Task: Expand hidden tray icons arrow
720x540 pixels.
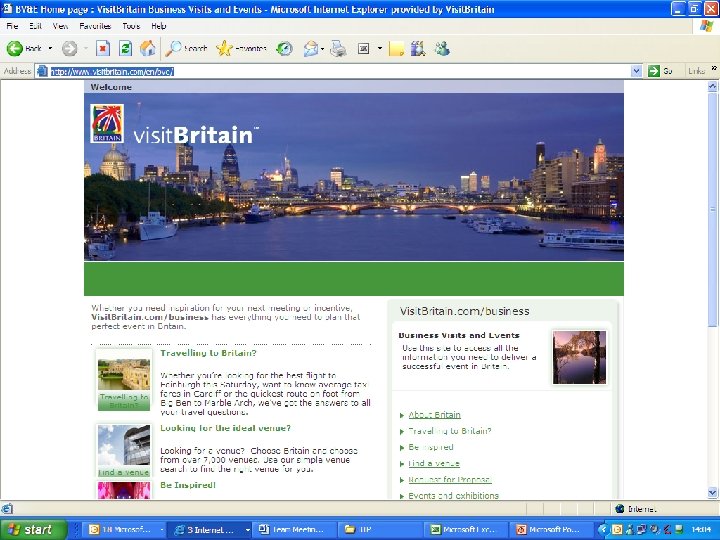Action: click(602, 529)
